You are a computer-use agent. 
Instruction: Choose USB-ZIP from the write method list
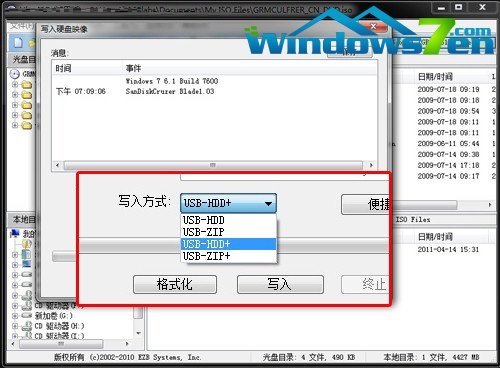pos(229,232)
